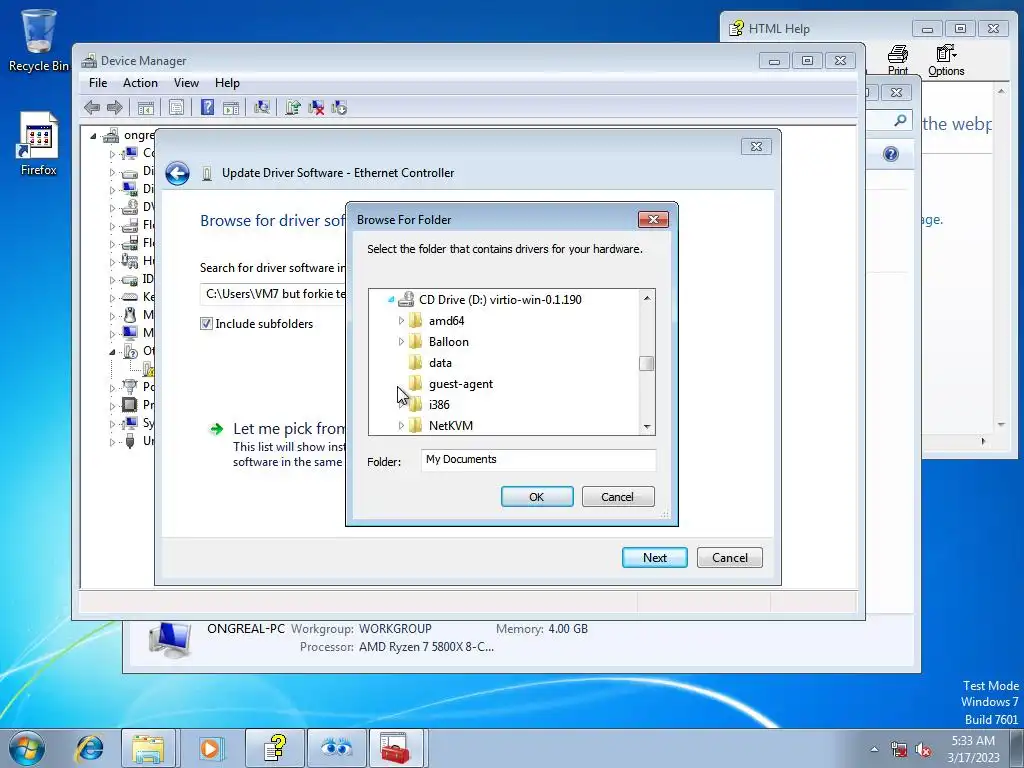Click the magnifier search icon behind Device Manager

click(x=901, y=120)
